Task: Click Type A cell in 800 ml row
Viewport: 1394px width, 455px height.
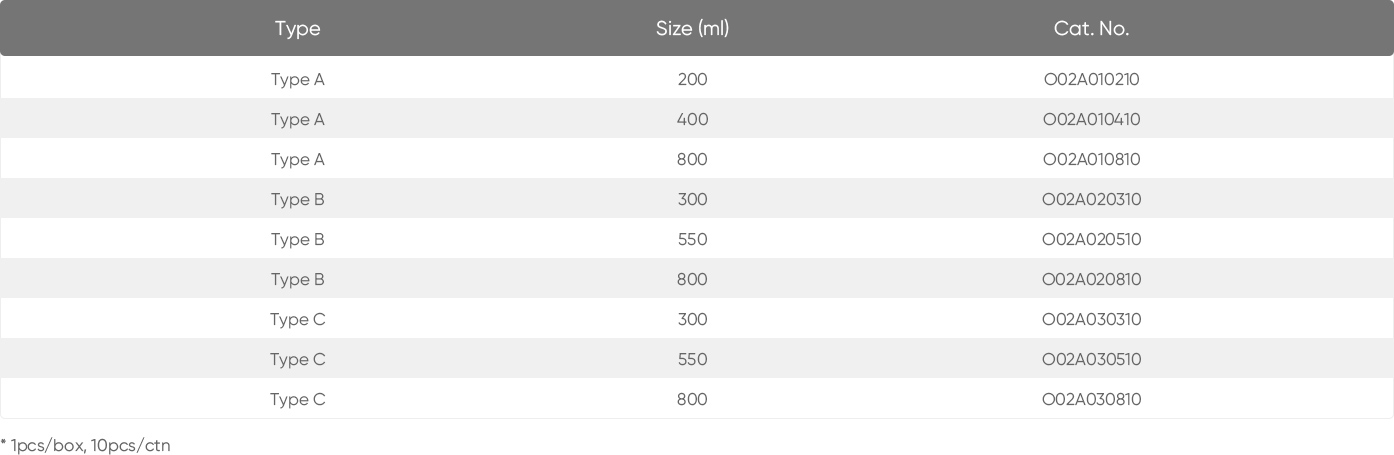Action: (x=297, y=160)
